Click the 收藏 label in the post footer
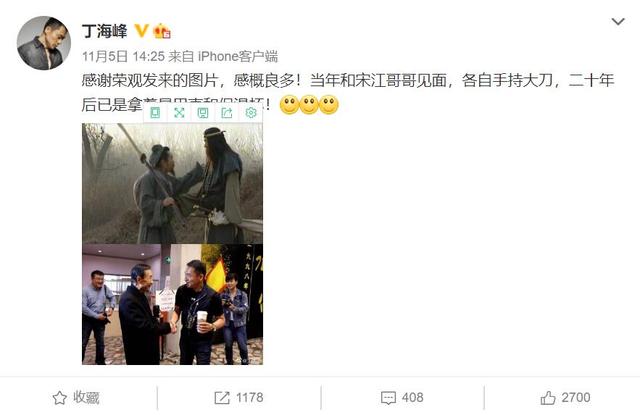 [x=87, y=397]
